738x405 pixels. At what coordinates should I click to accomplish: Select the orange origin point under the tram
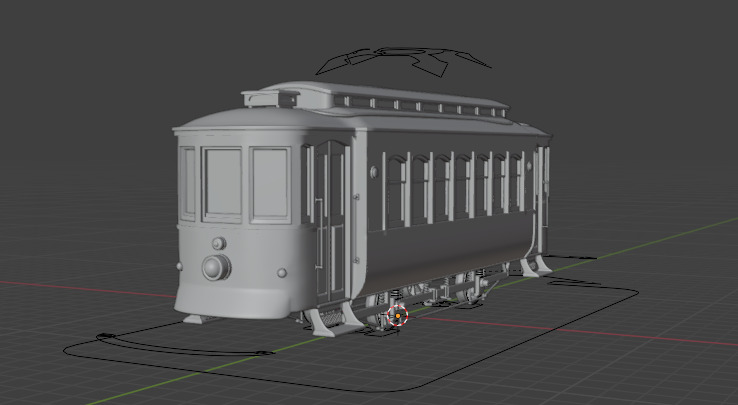pos(398,315)
